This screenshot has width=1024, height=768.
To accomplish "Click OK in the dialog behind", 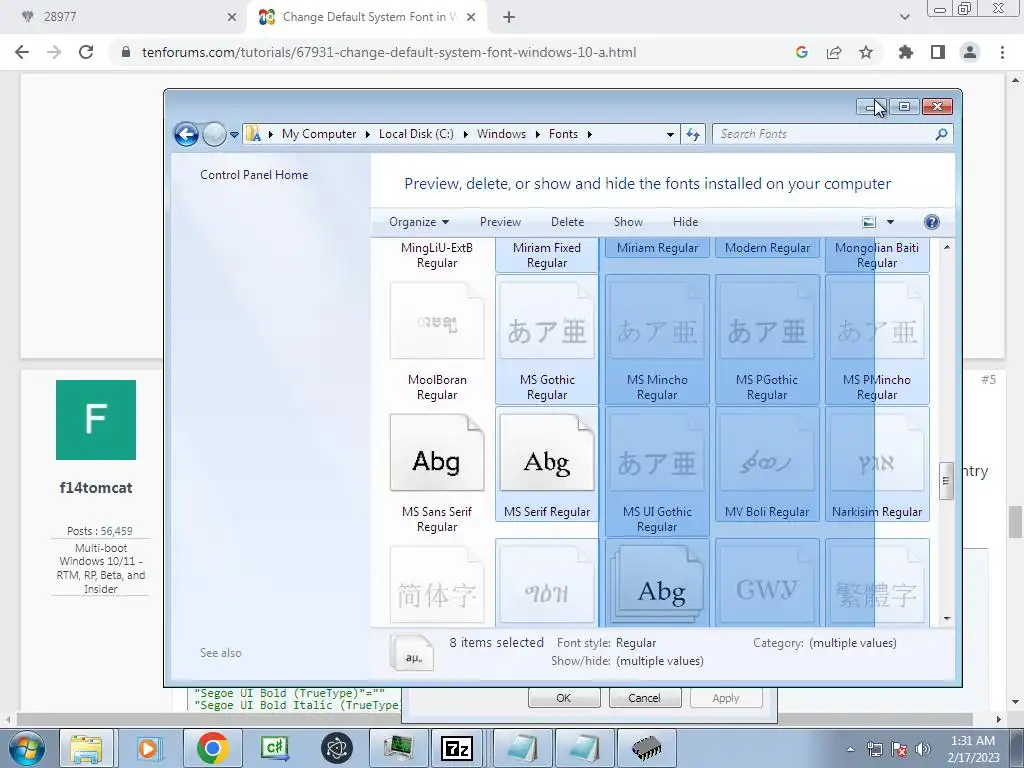I will (564, 697).
